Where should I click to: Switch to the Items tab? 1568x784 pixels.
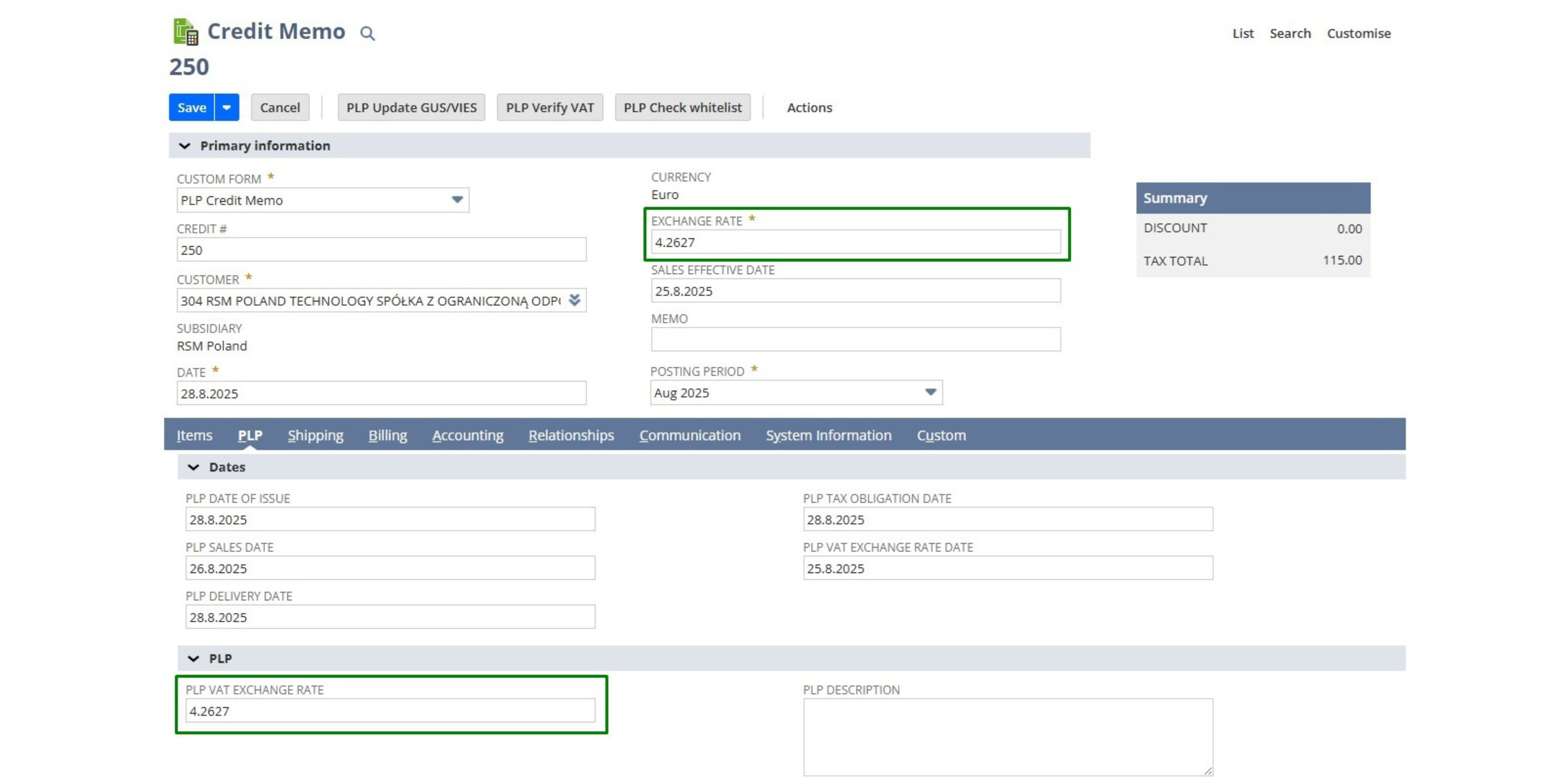pos(194,435)
